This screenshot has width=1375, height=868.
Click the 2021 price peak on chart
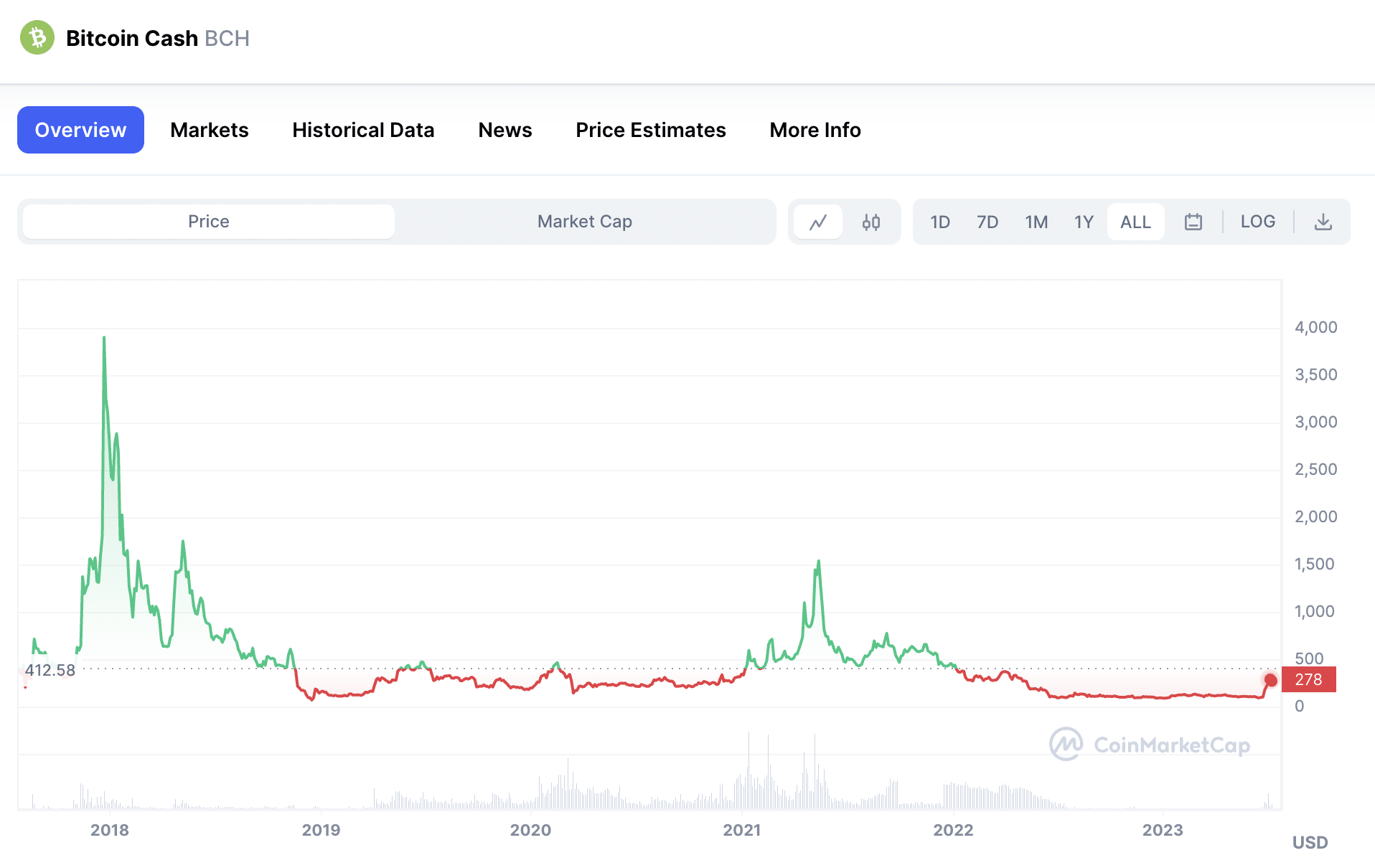pyautogui.click(x=818, y=562)
